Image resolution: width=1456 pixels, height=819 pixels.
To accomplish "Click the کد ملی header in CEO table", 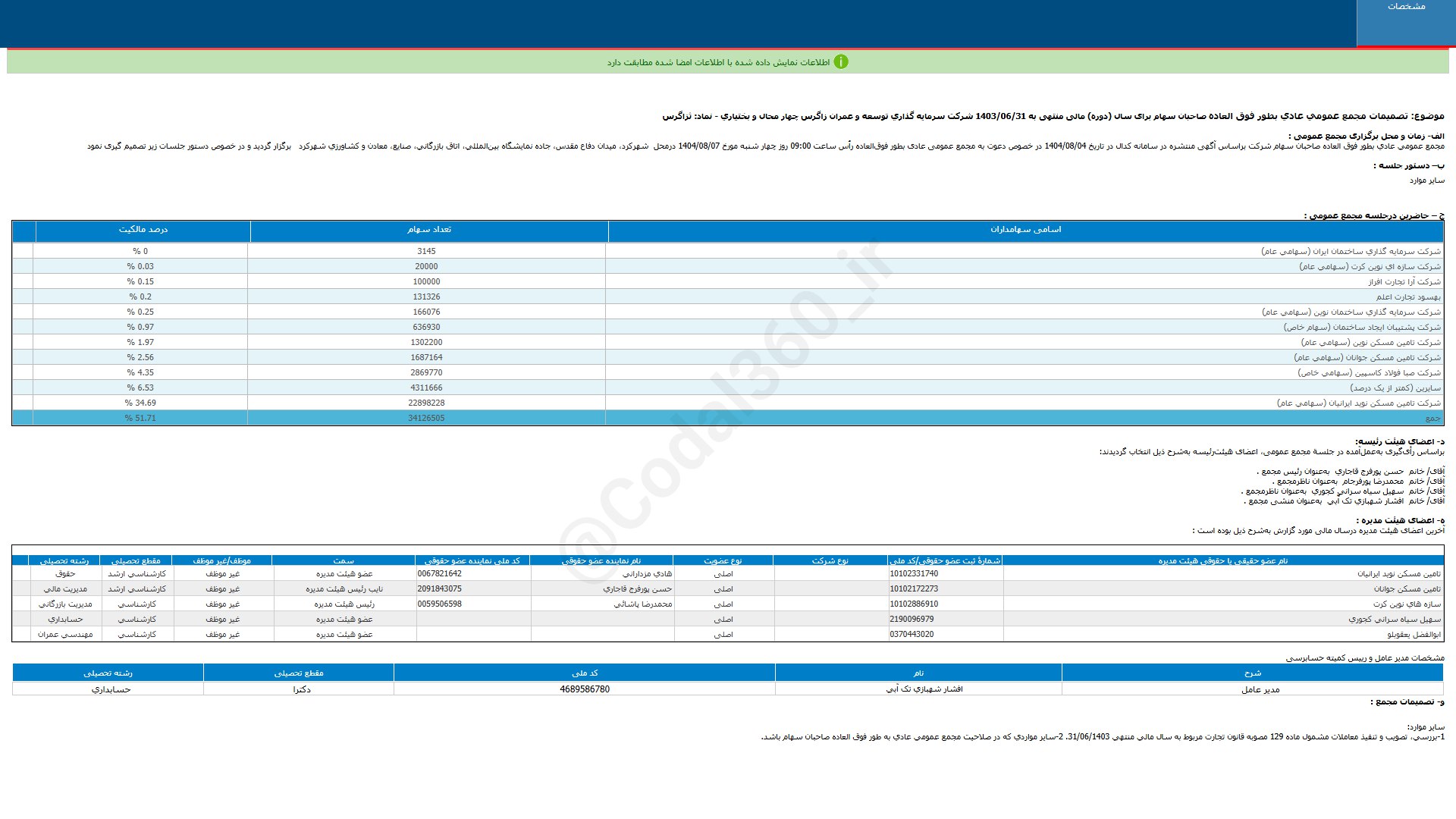I will pyautogui.click(x=584, y=673).
